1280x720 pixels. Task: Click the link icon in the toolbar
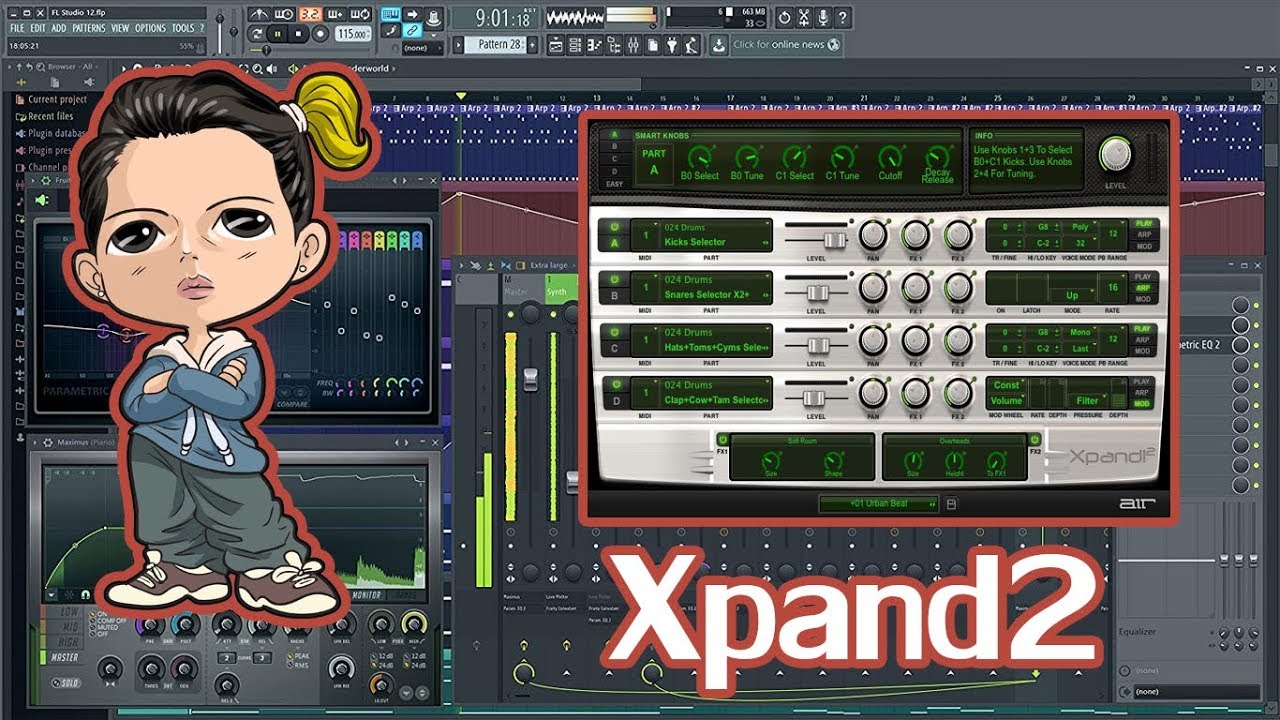point(410,30)
